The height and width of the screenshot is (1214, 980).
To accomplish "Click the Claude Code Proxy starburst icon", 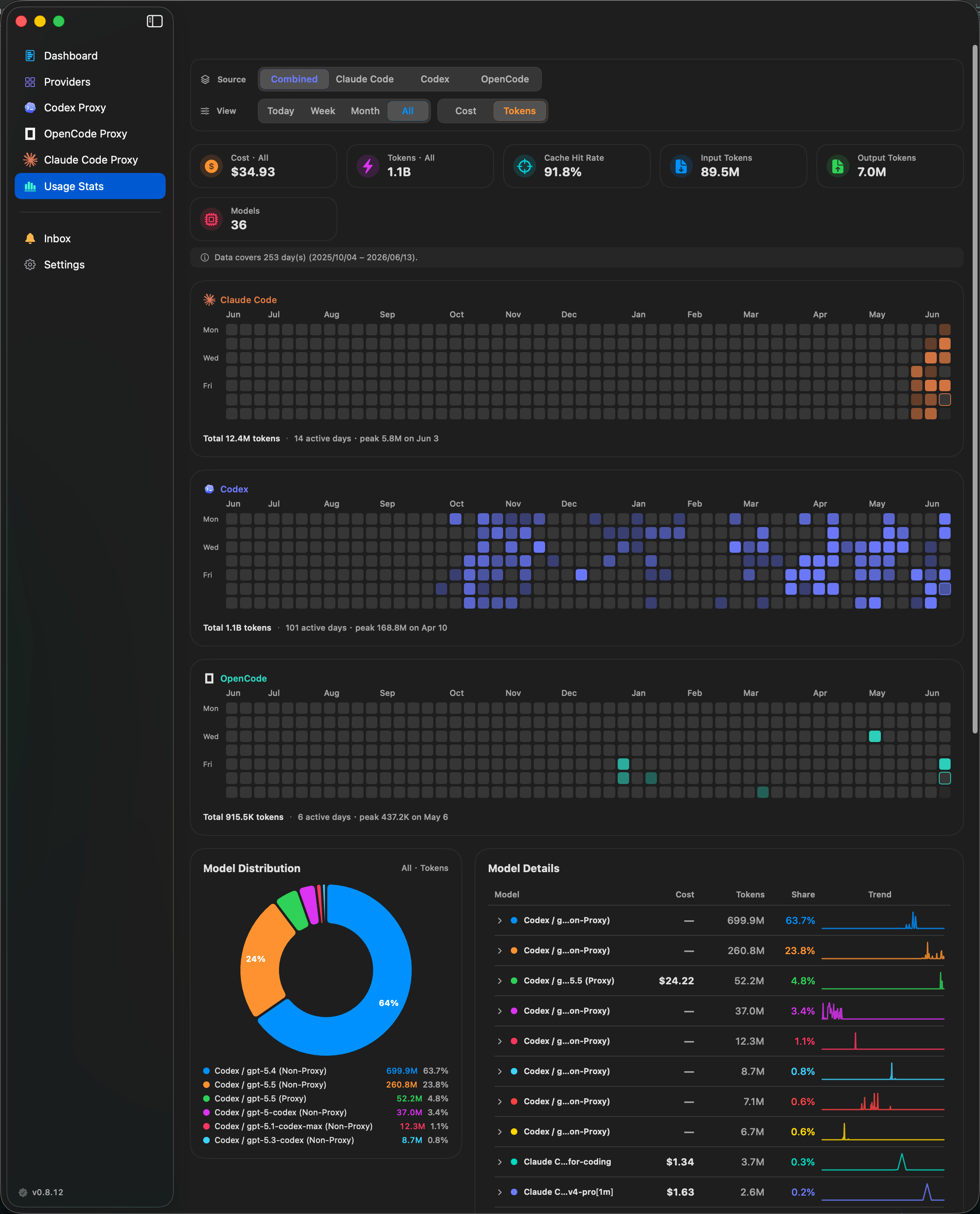I will pos(30,160).
